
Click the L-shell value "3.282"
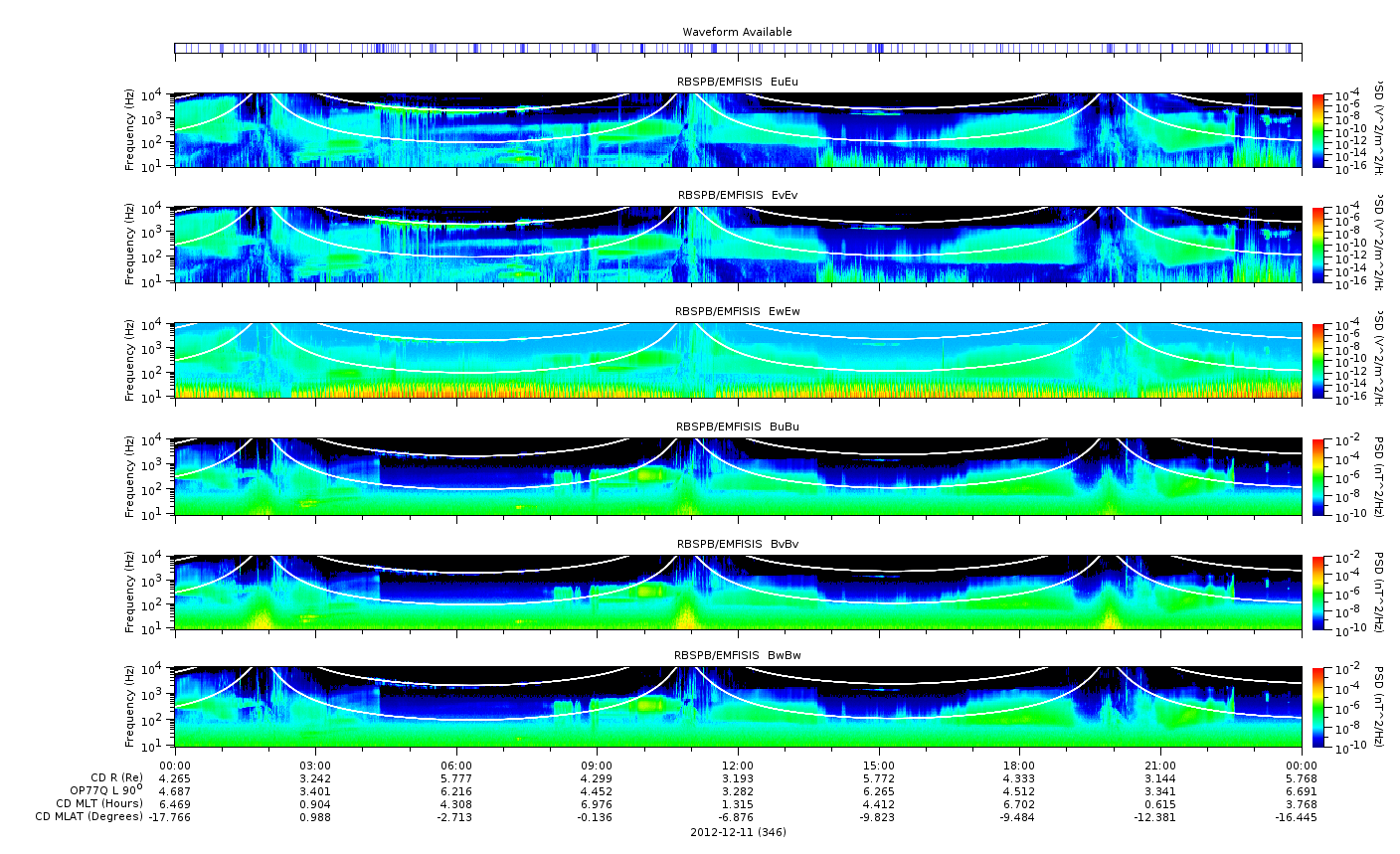[x=738, y=791]
